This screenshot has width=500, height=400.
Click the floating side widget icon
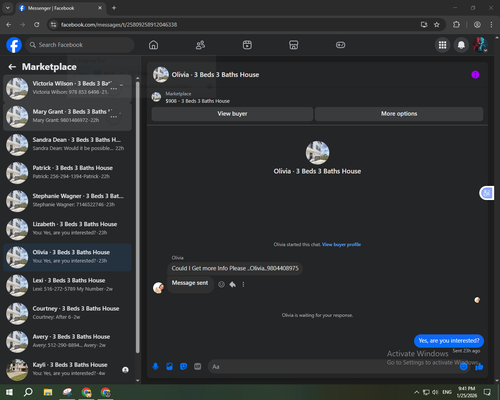(487, 193)
